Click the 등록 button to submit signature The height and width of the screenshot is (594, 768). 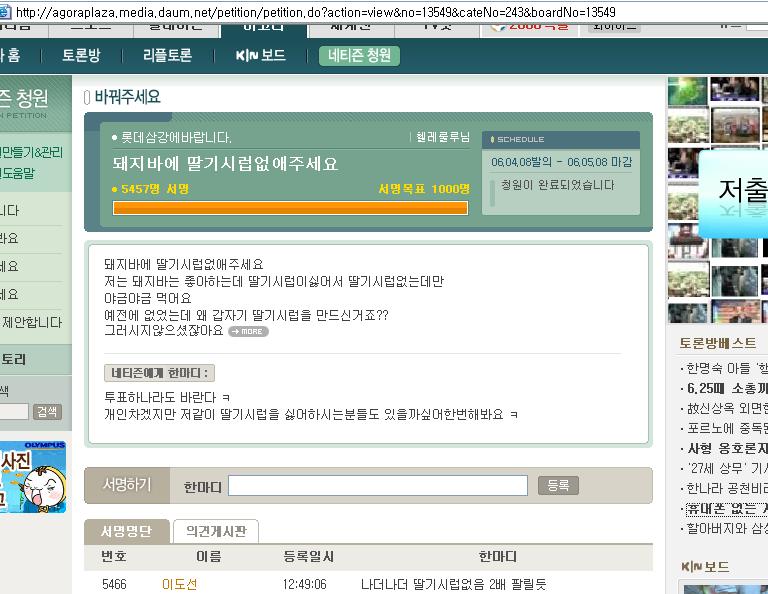(558, 485)
